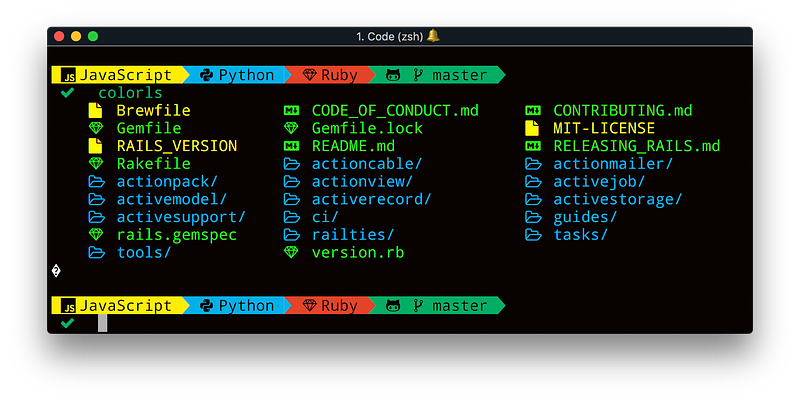Click the file icon beside MIT-LICENSE
This screenshot has width=800, height=401.
click(533, 128)
